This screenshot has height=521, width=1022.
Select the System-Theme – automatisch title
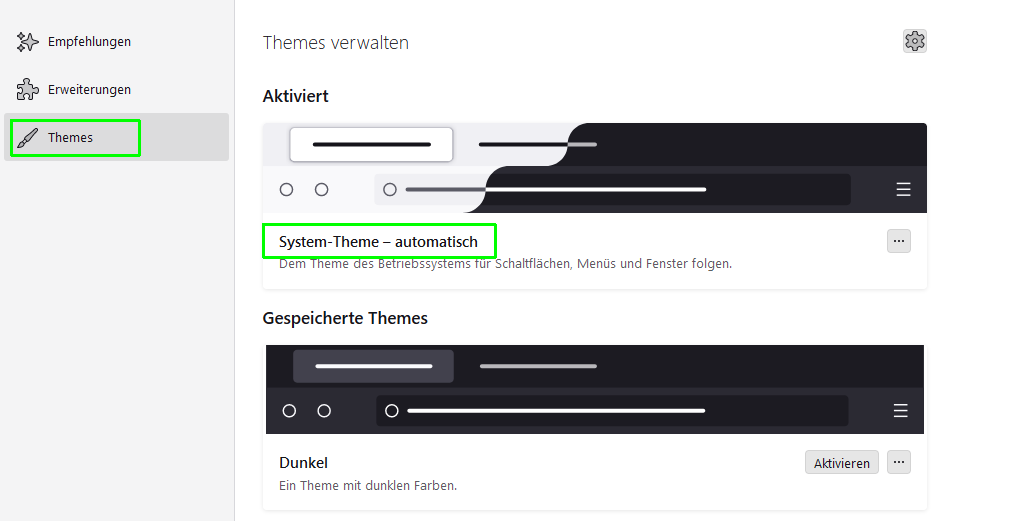(x=378, y=242)
